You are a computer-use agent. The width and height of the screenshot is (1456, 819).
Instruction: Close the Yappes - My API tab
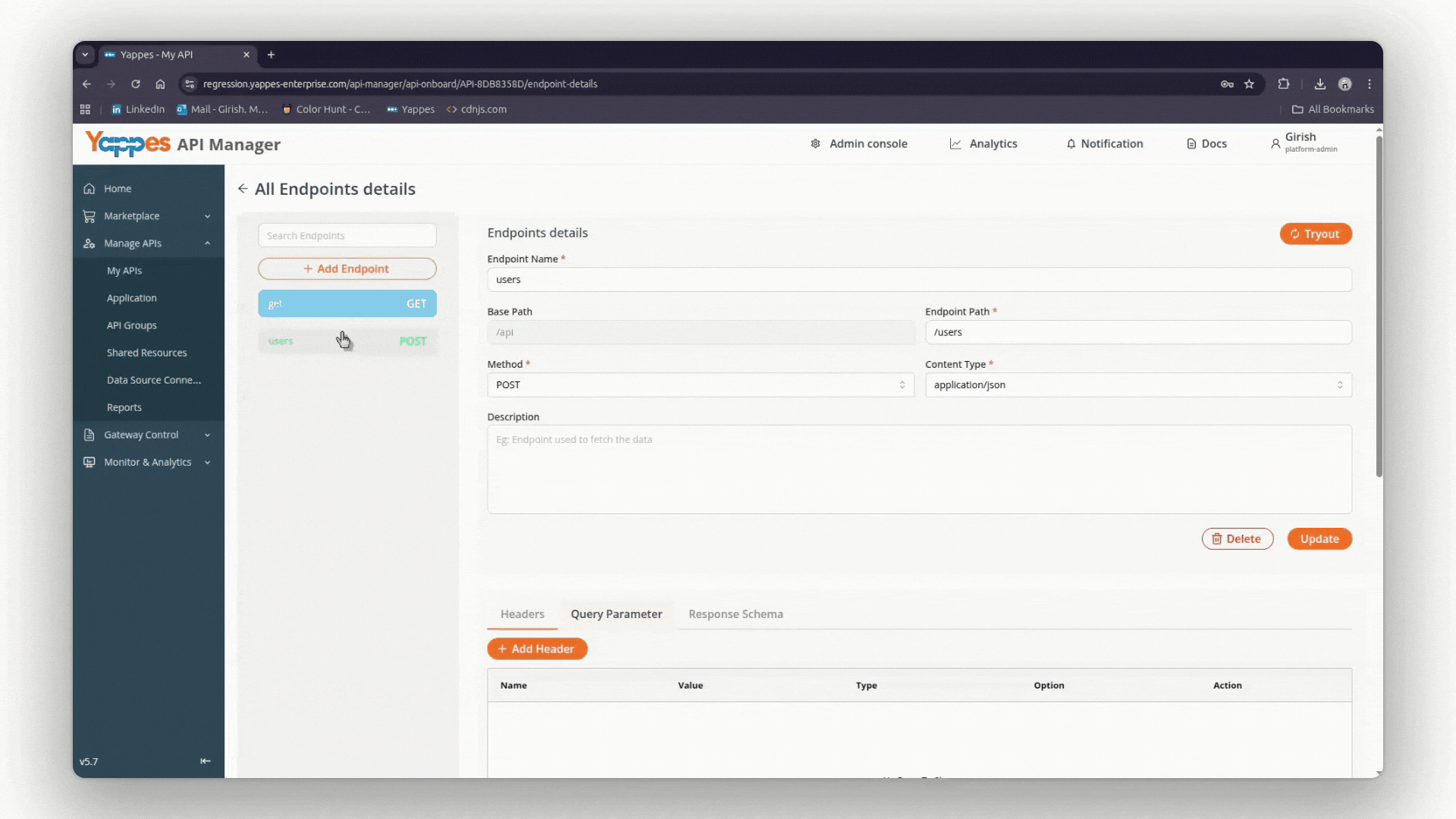pos(246,55)
